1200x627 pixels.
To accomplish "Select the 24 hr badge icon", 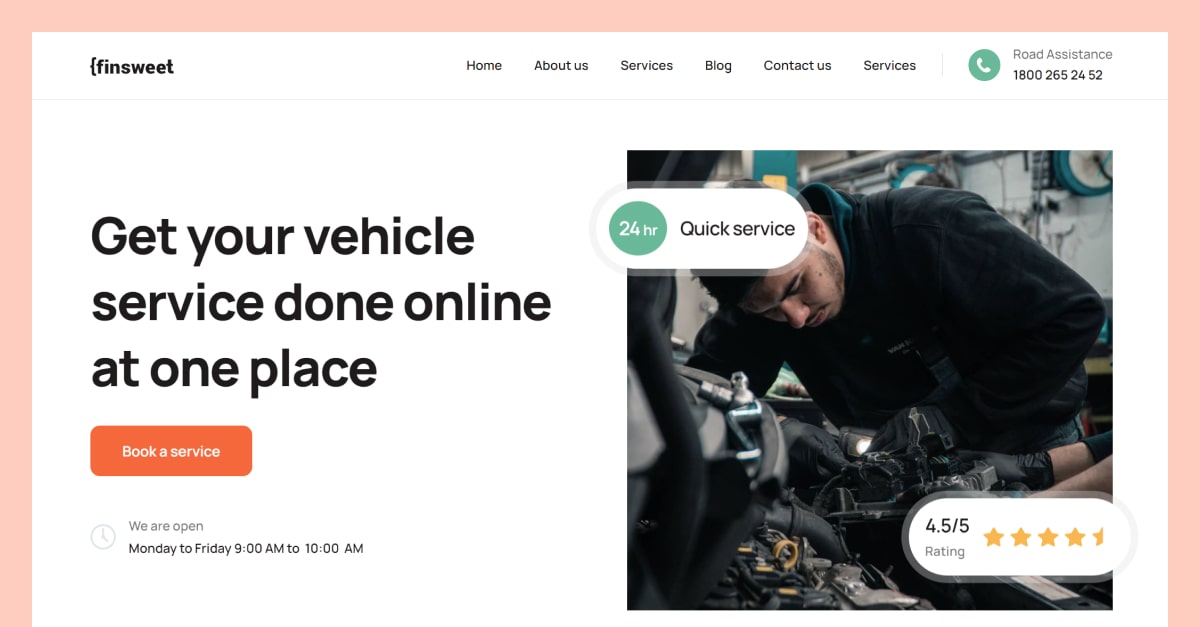I will point(637,228).
